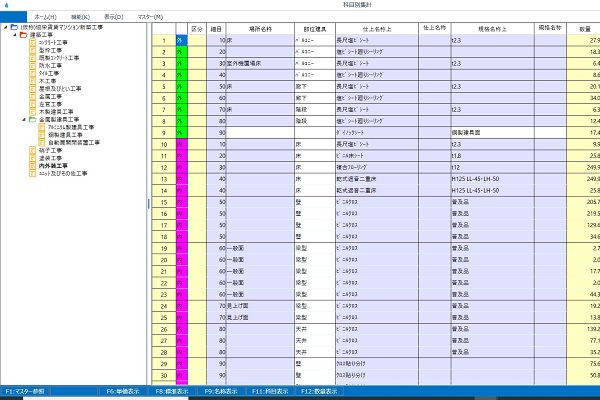Click the green 外 color cell in row 5
The height and width of the screenshot is (400, 600).
182,87
